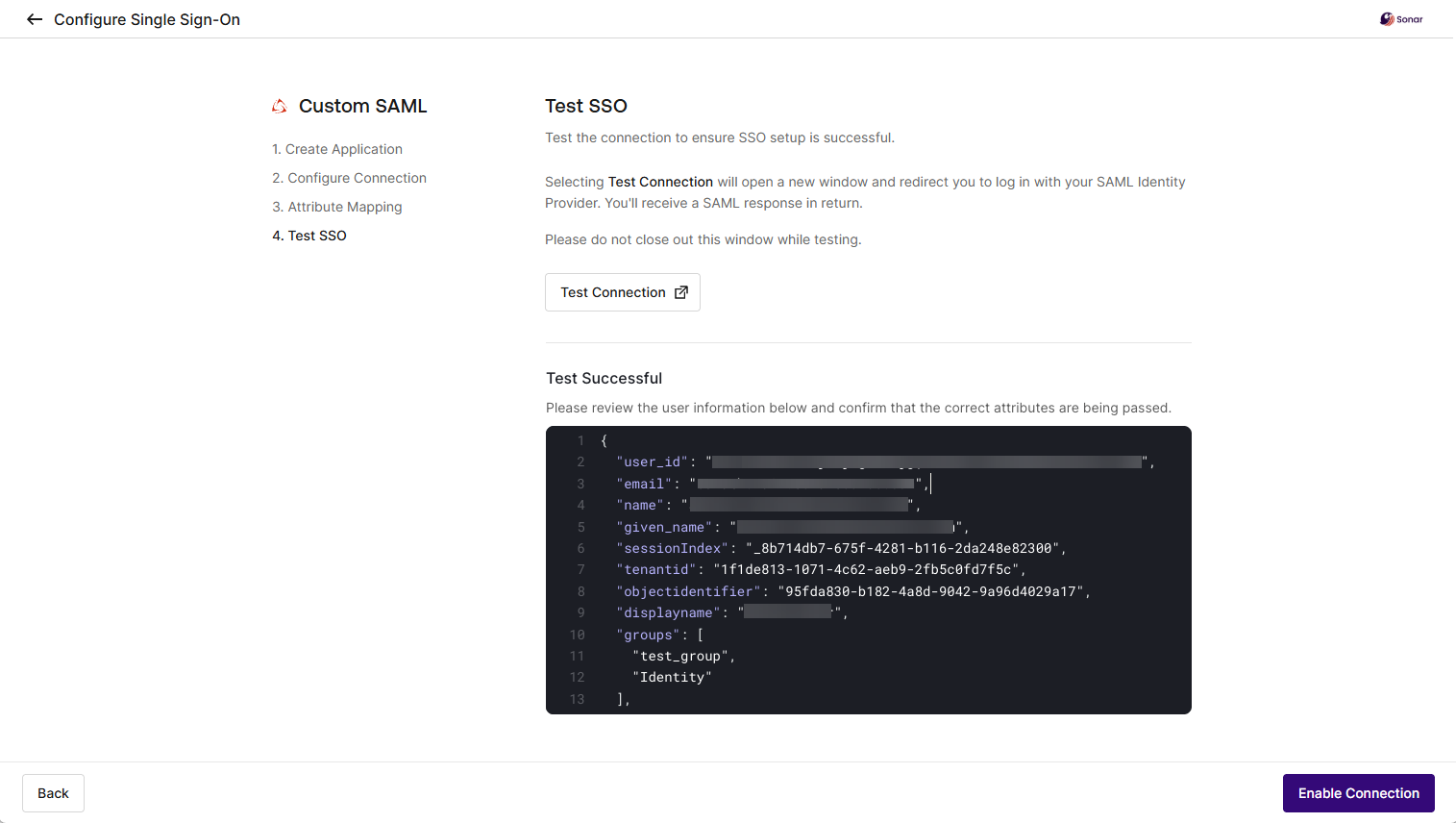Click the Custom SAML sidebar title
This screenshot has width=1456, height=823.
362,106
